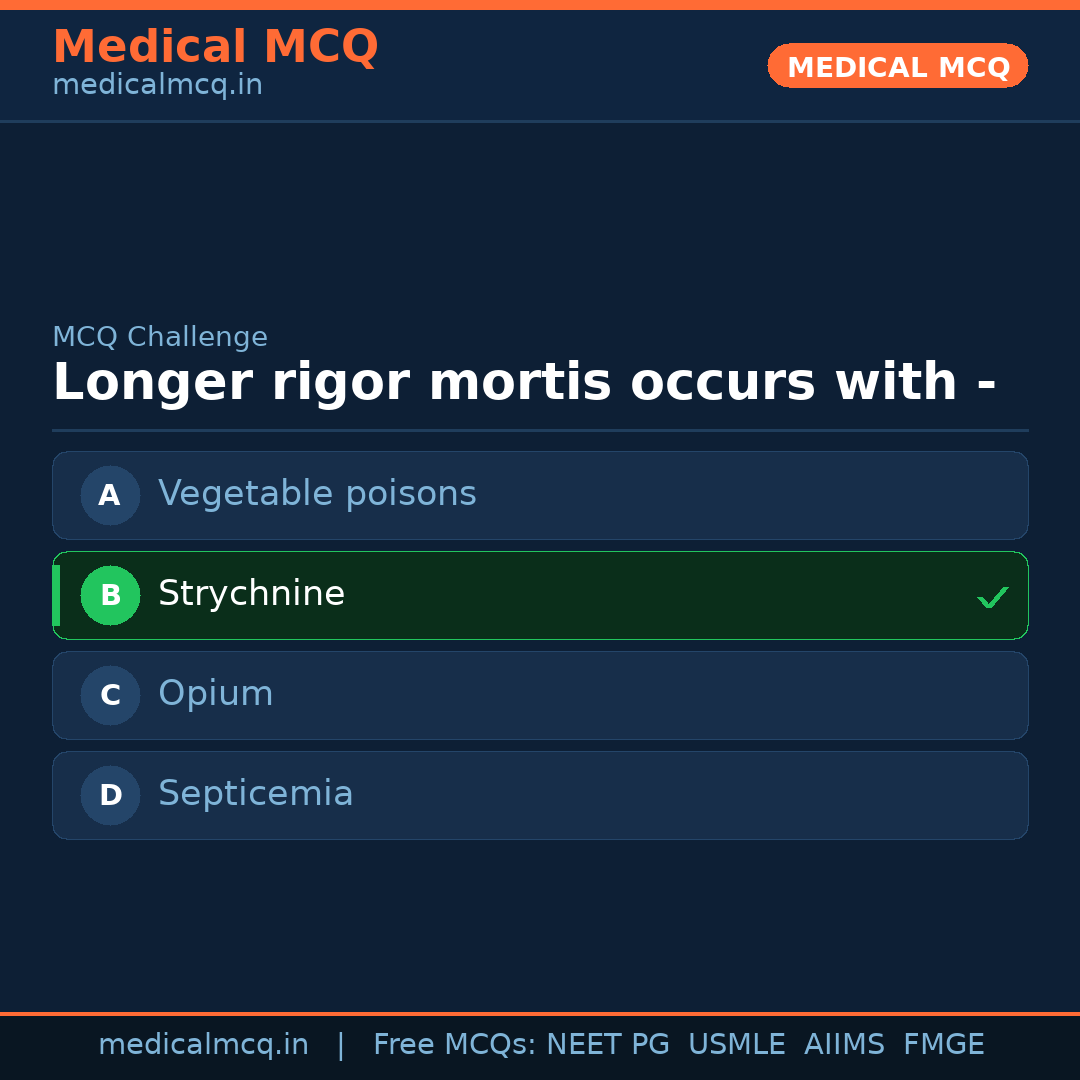Click the NEET PG label

[607, 1043]
